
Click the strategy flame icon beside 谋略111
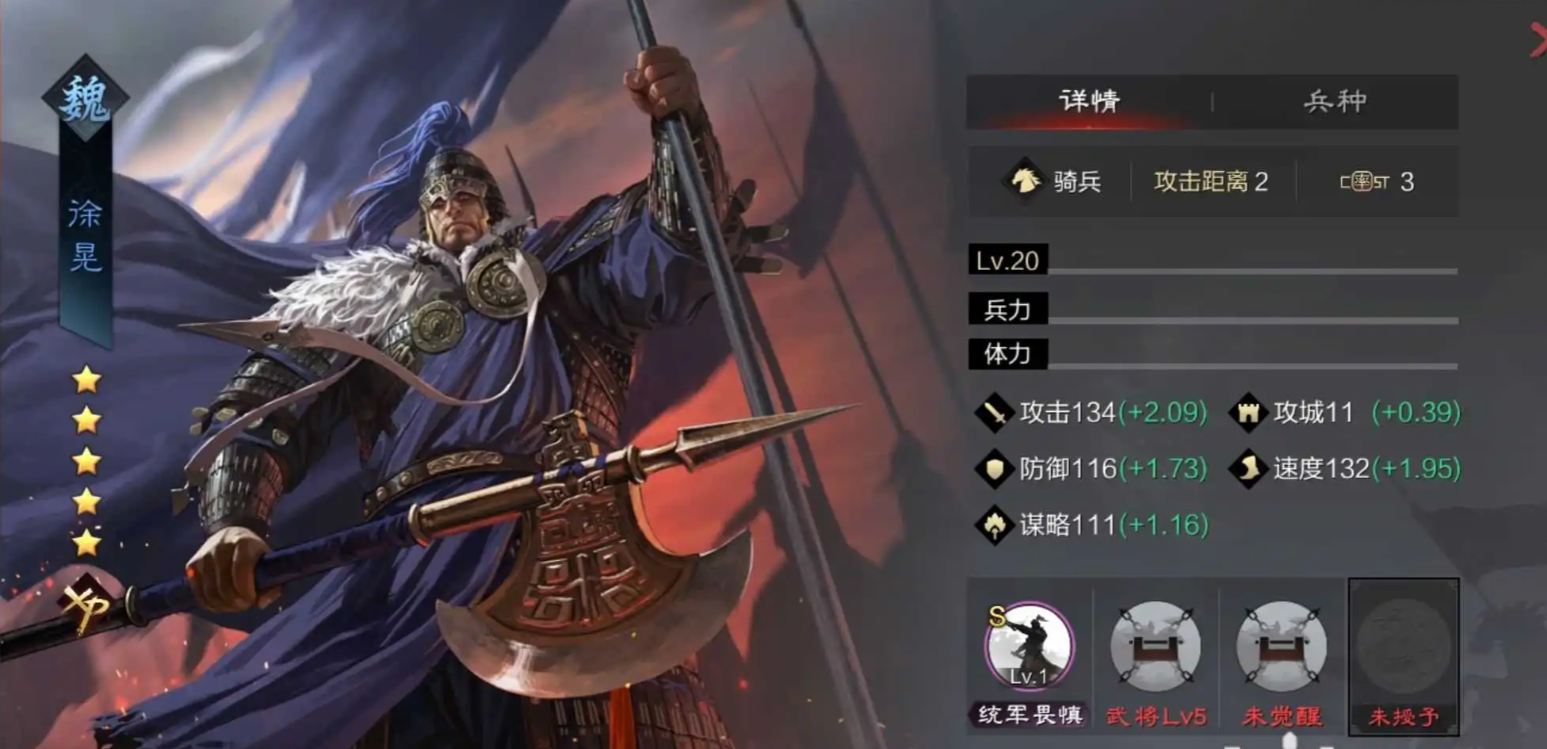pos(995,524)
